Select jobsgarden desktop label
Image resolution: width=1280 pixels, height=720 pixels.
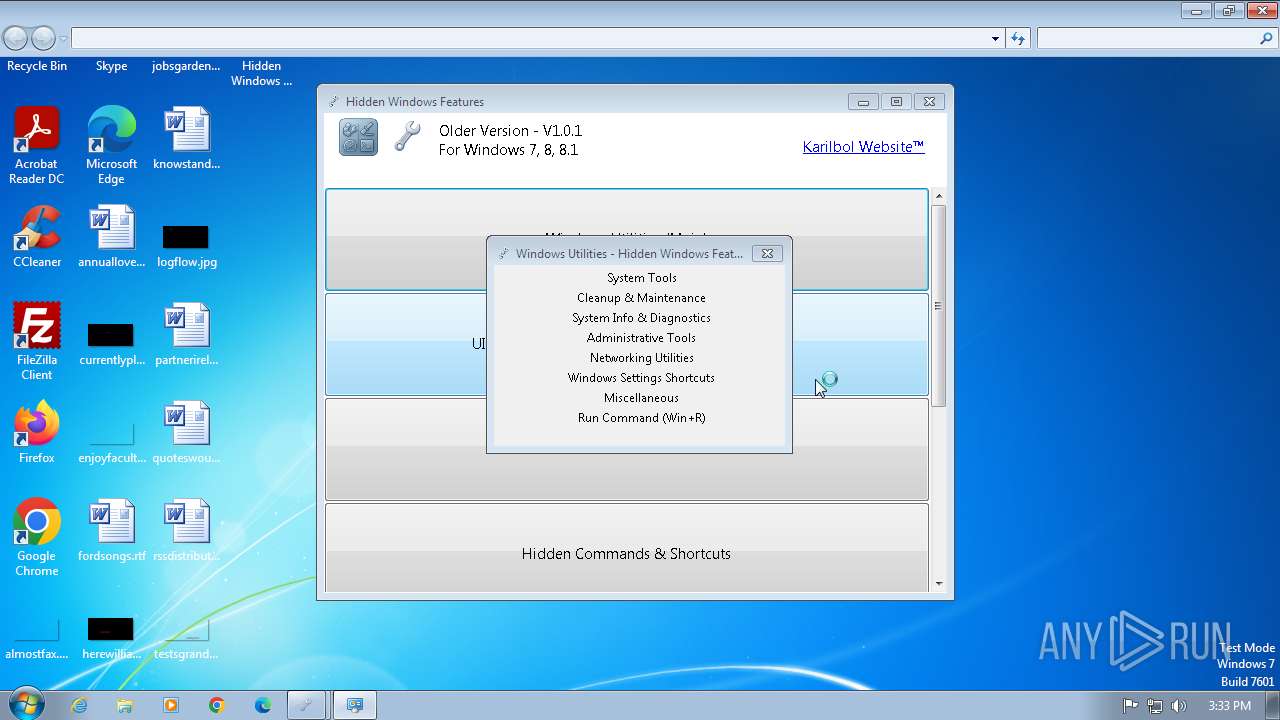(x=186, y=66)
